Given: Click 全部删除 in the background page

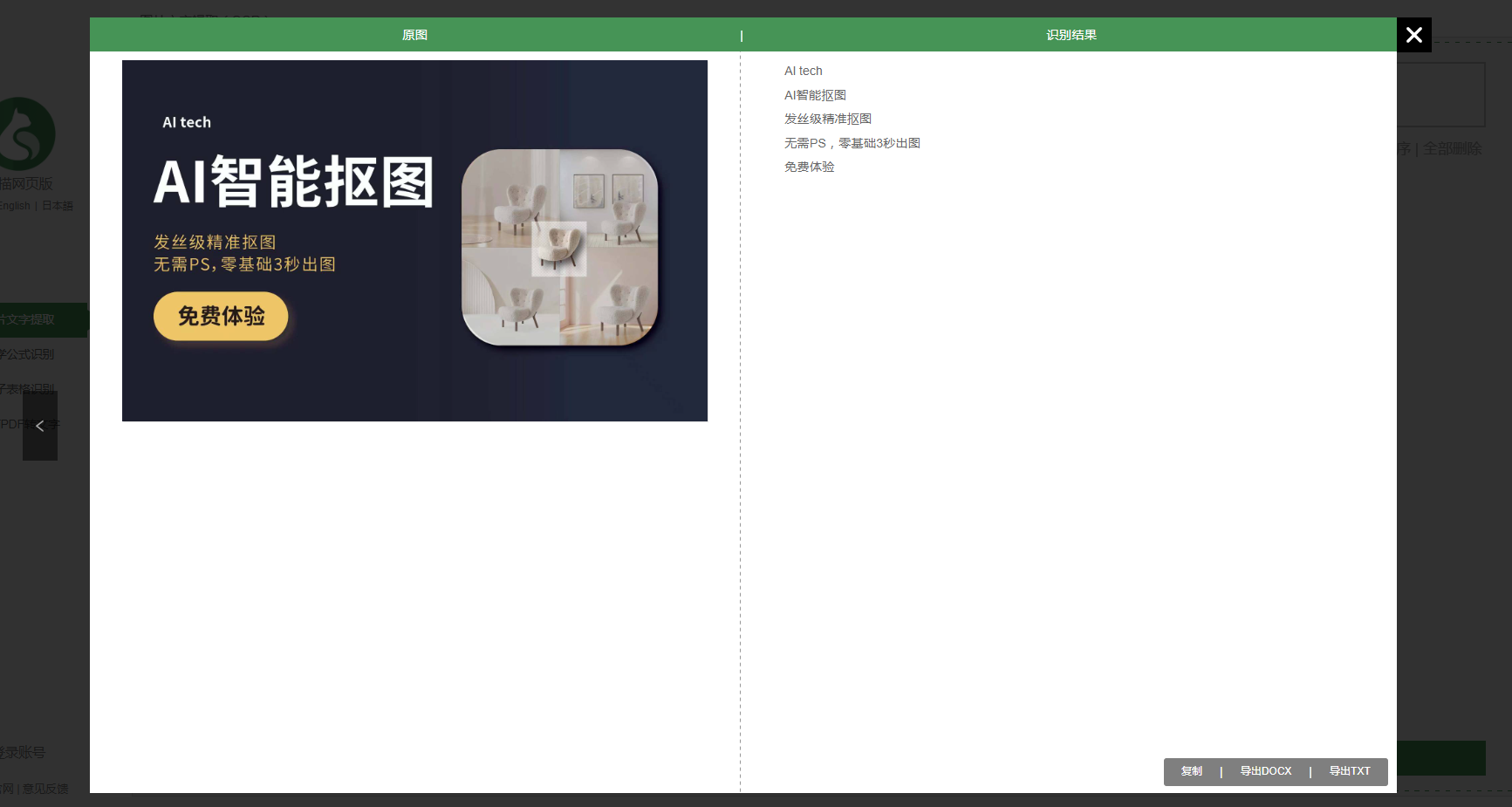Looking at the screenshot, I should coord(1453,149).
